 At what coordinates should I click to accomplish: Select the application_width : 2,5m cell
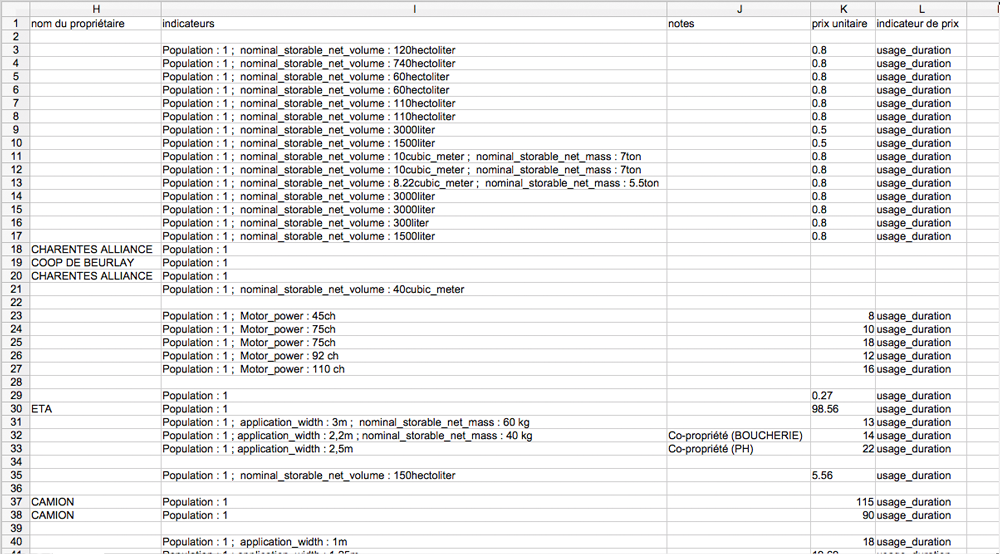pyautogui.click(x=414, y=449)
